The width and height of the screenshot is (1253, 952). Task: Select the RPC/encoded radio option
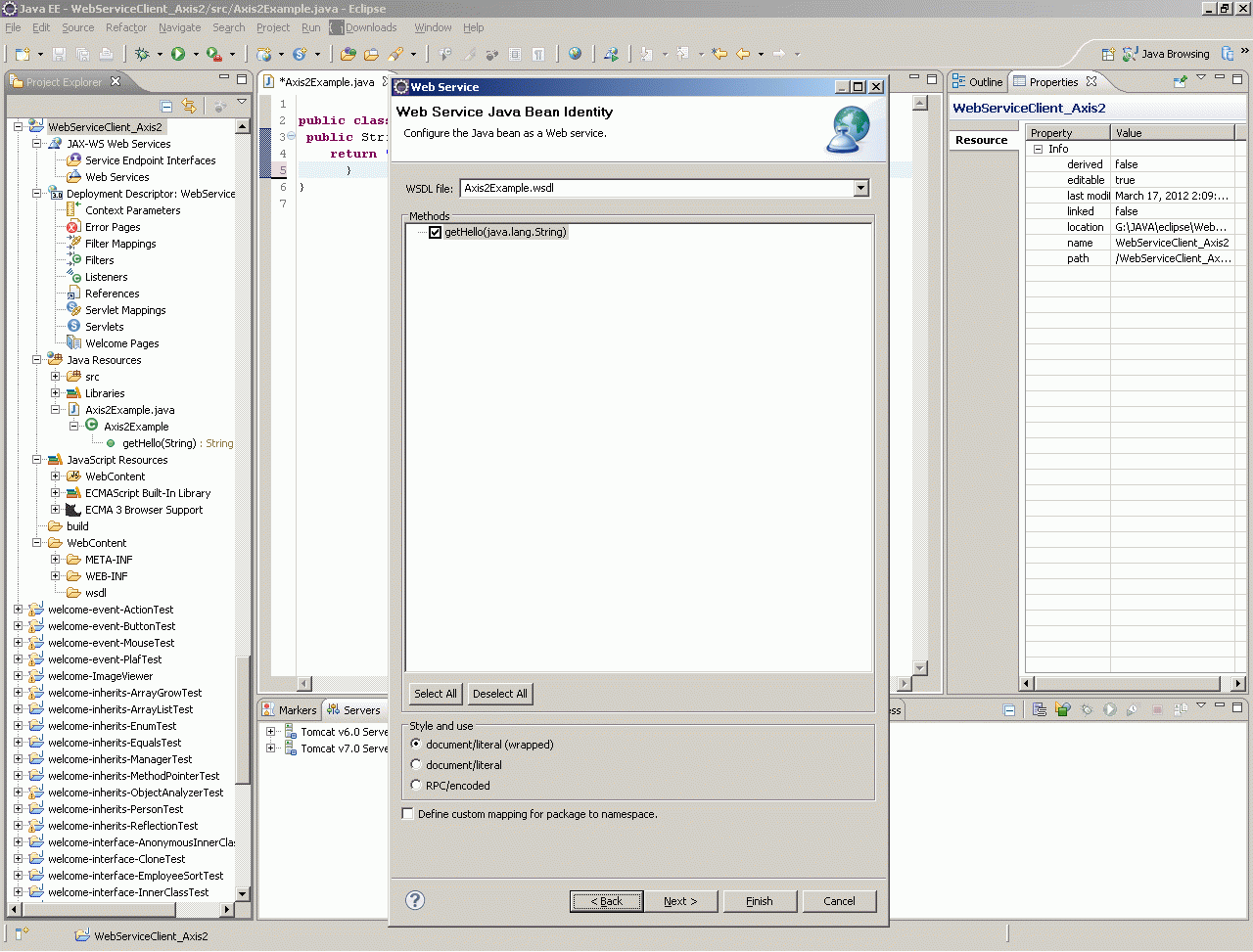(x=416, y=786)
